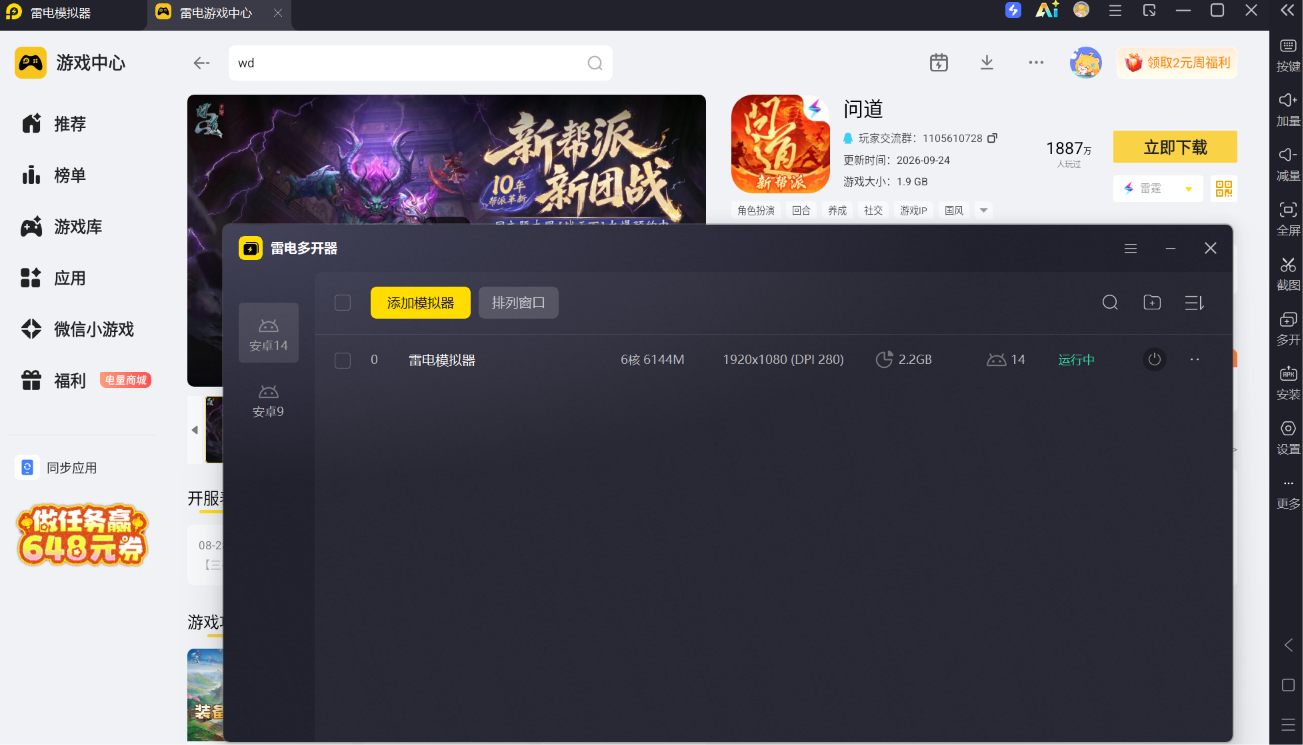Tick the select-all checkbox beside 添加模拟器
The image size is (1303, 745).
(x=343, y=303)
